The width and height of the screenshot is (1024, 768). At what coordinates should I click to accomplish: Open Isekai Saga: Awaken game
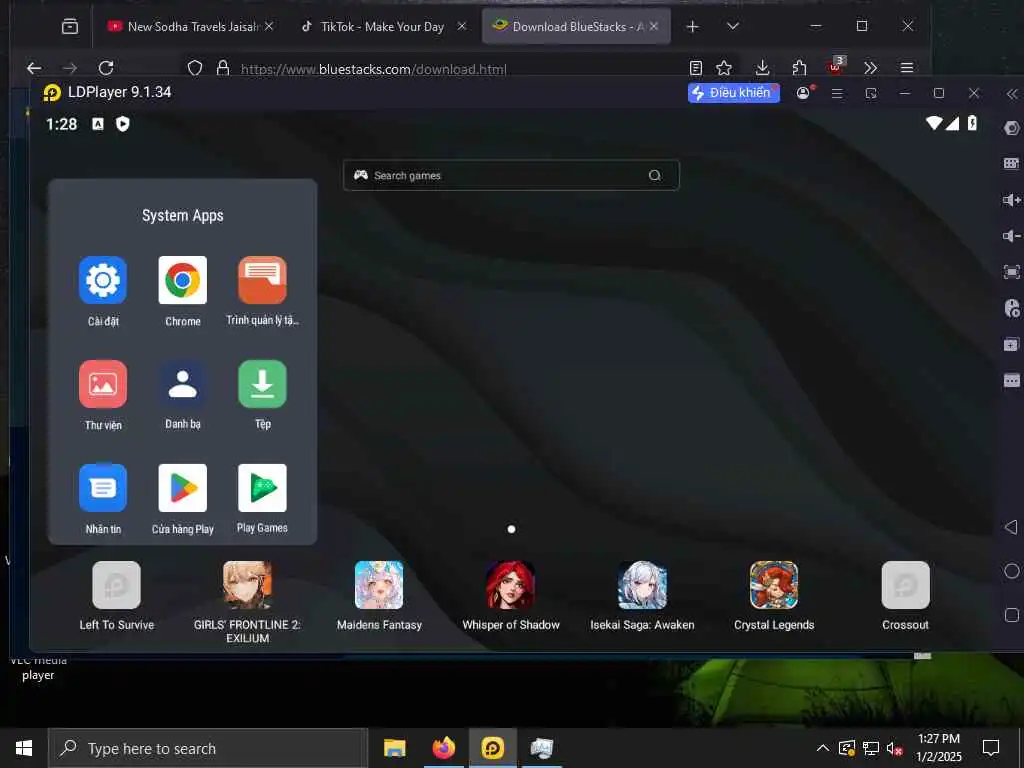[x=643, y=585]
